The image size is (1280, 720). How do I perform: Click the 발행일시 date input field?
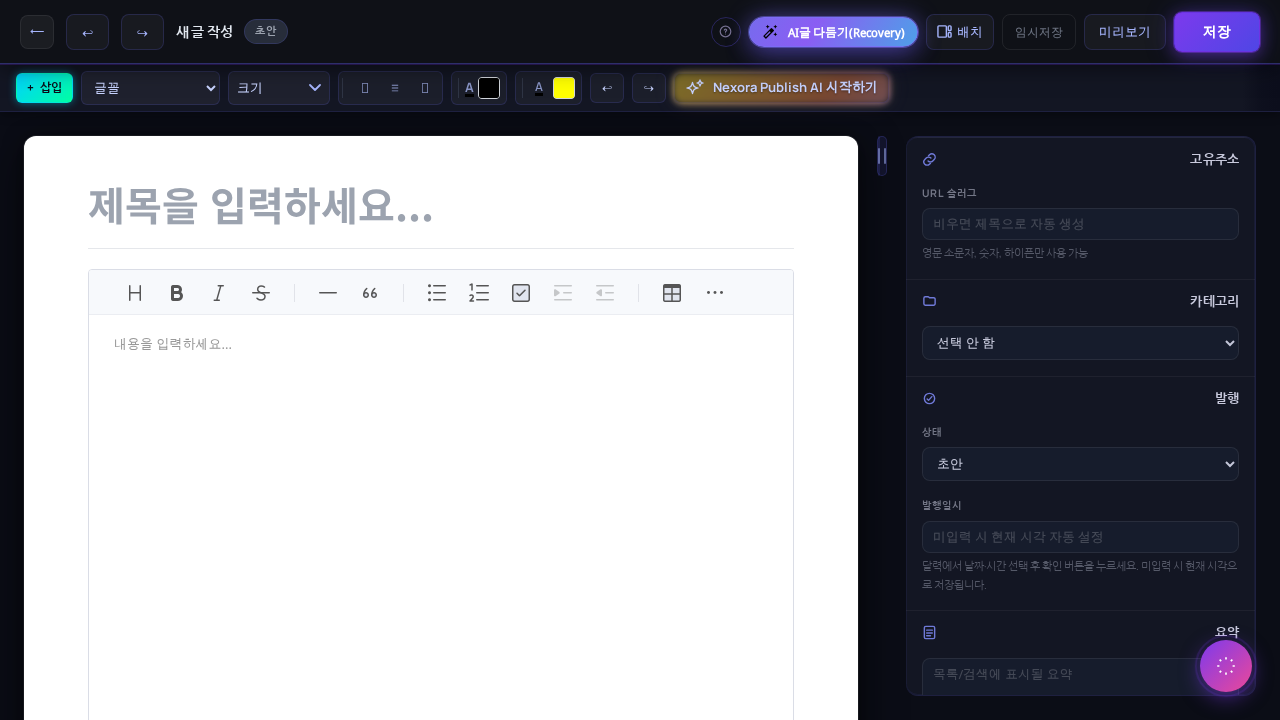click(1080, 537)
